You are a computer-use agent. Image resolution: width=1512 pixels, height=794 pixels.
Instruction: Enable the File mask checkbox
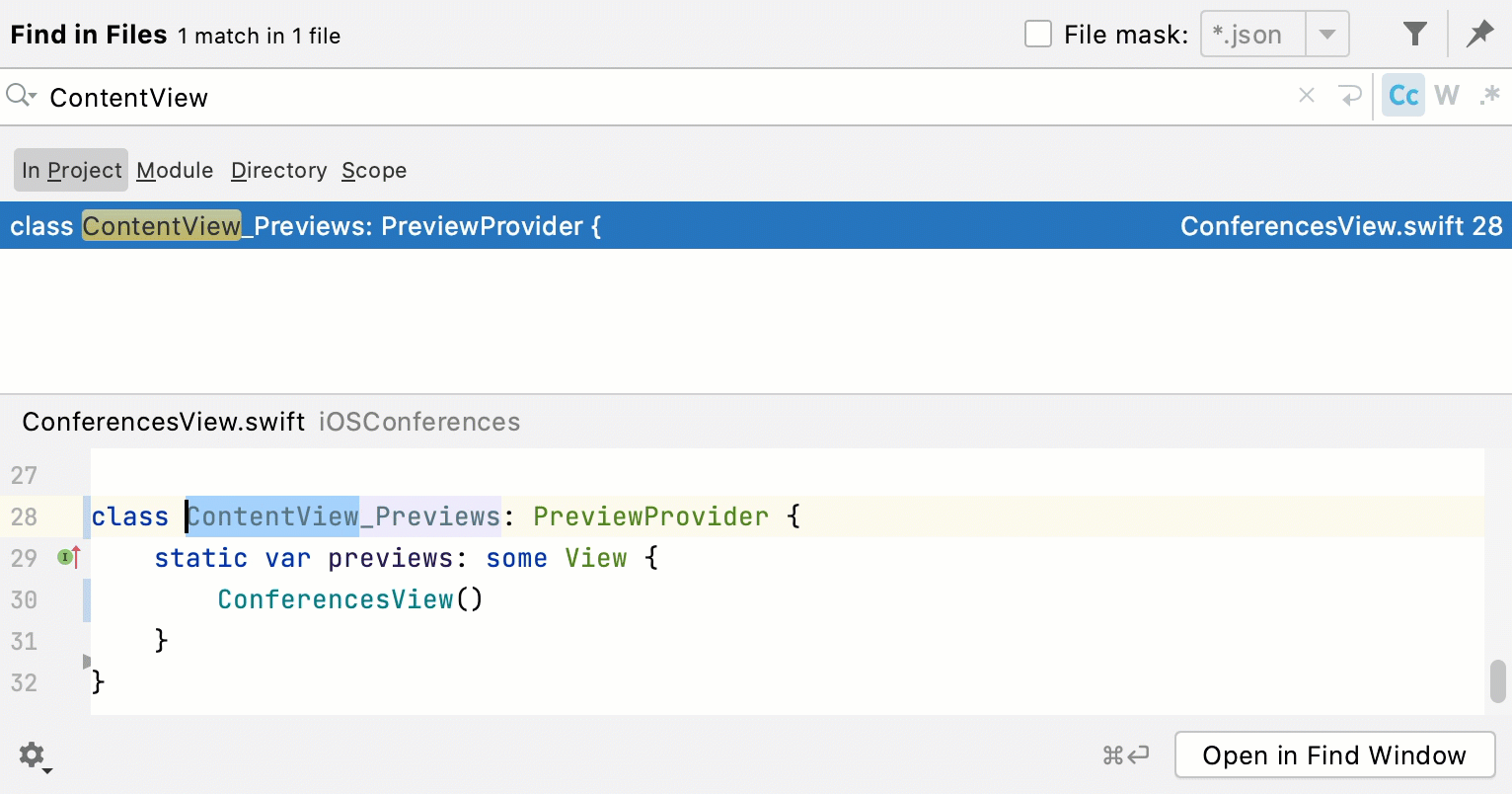click(x=1038, y=35)
